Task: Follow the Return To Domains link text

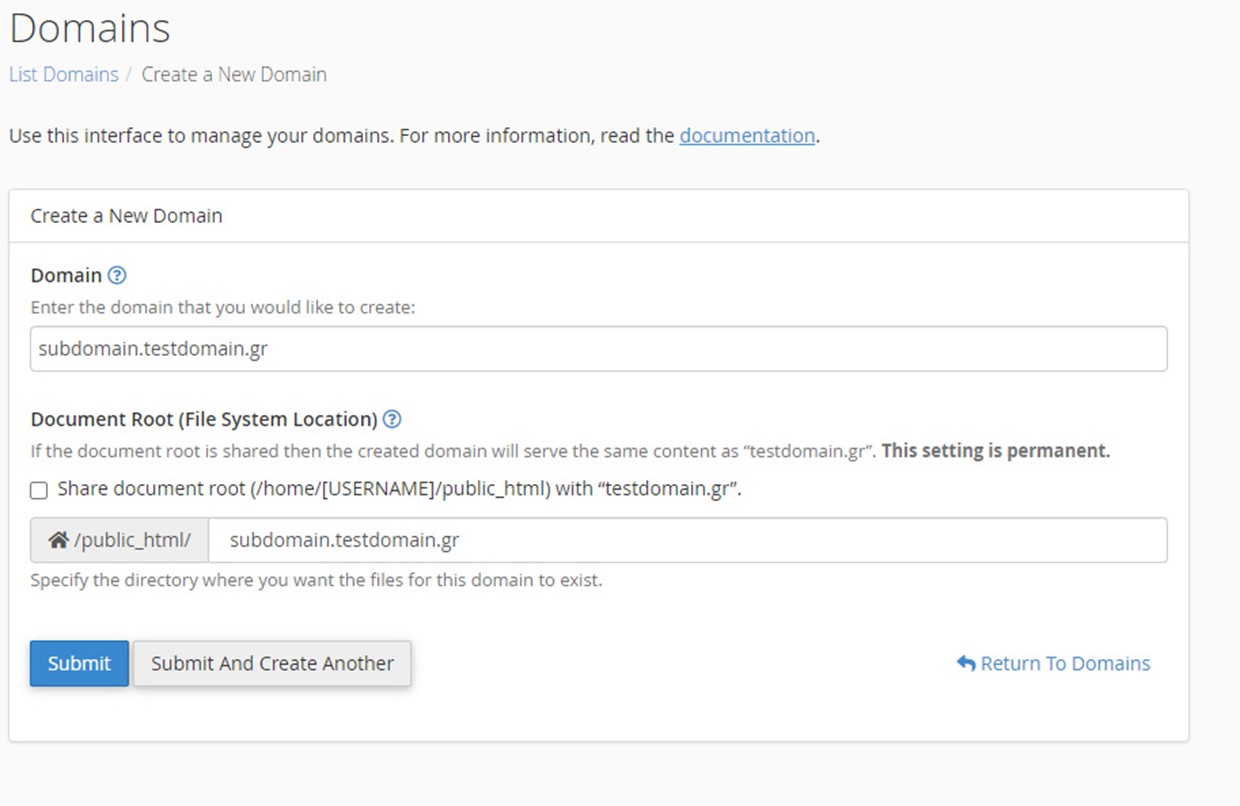Action: tap(1065, 663)
